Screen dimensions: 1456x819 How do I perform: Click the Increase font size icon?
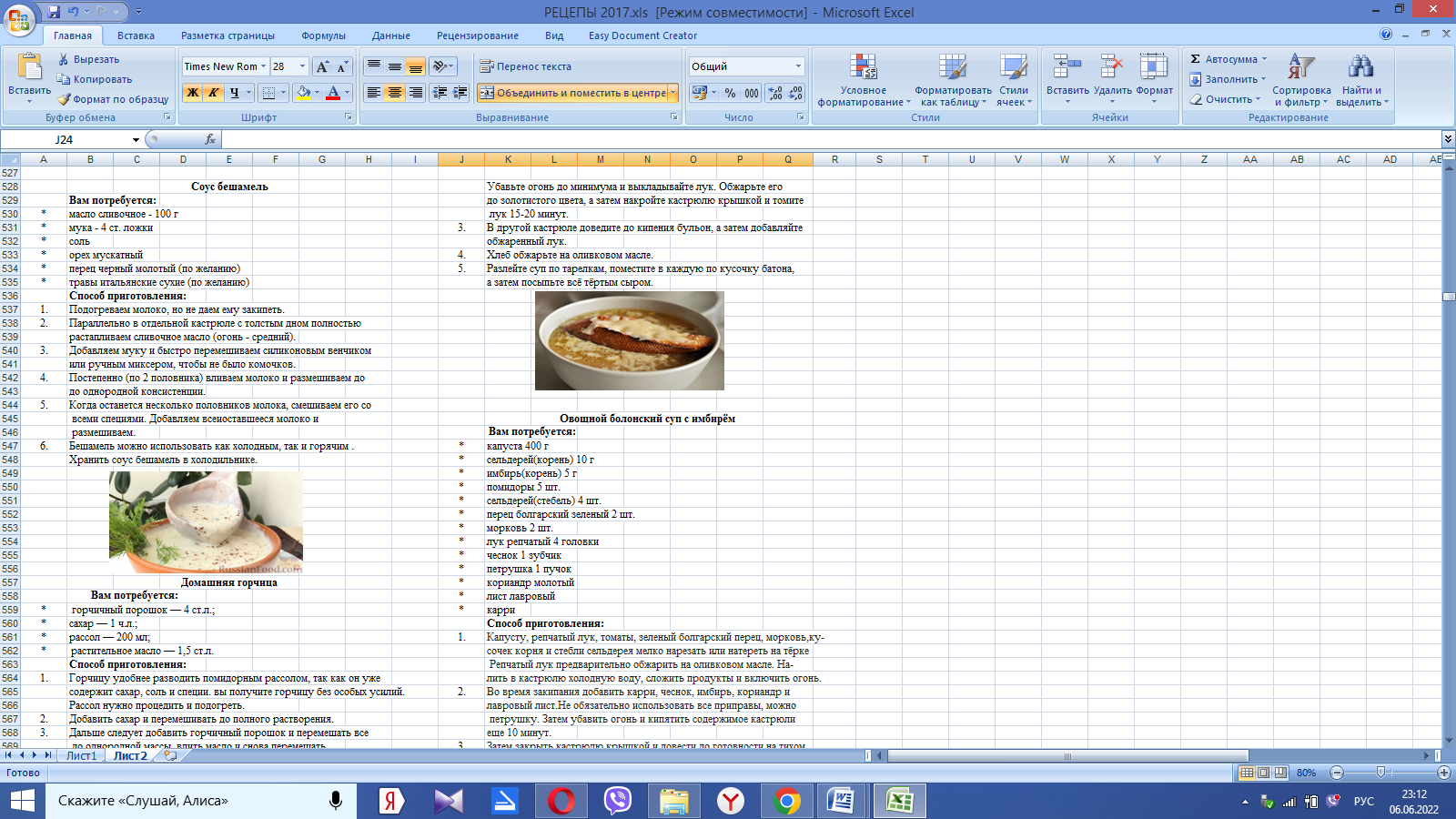[322, 66]
